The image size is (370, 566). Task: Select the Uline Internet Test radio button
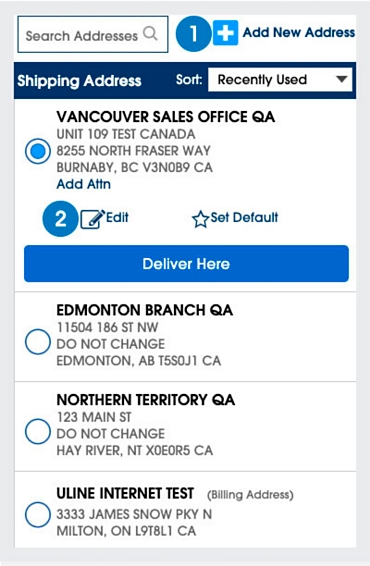tap(38, 514)
